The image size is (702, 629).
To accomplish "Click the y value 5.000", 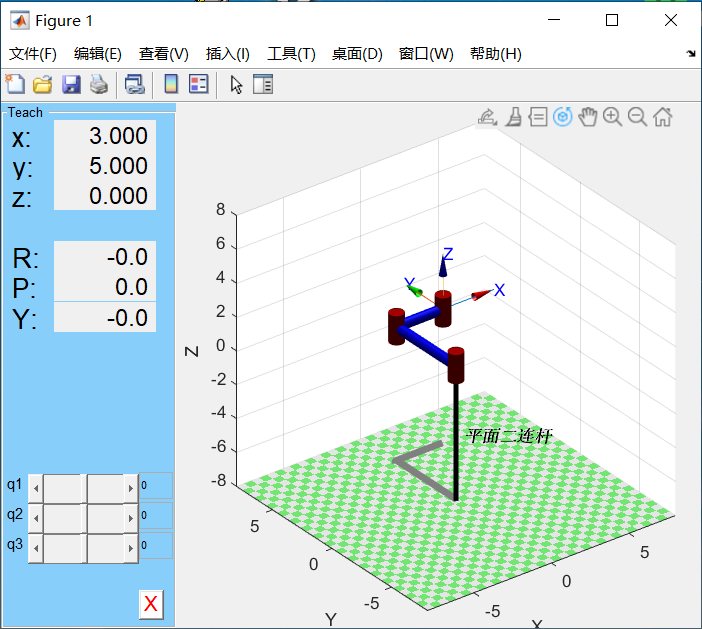I will click(x=105, y=166).
